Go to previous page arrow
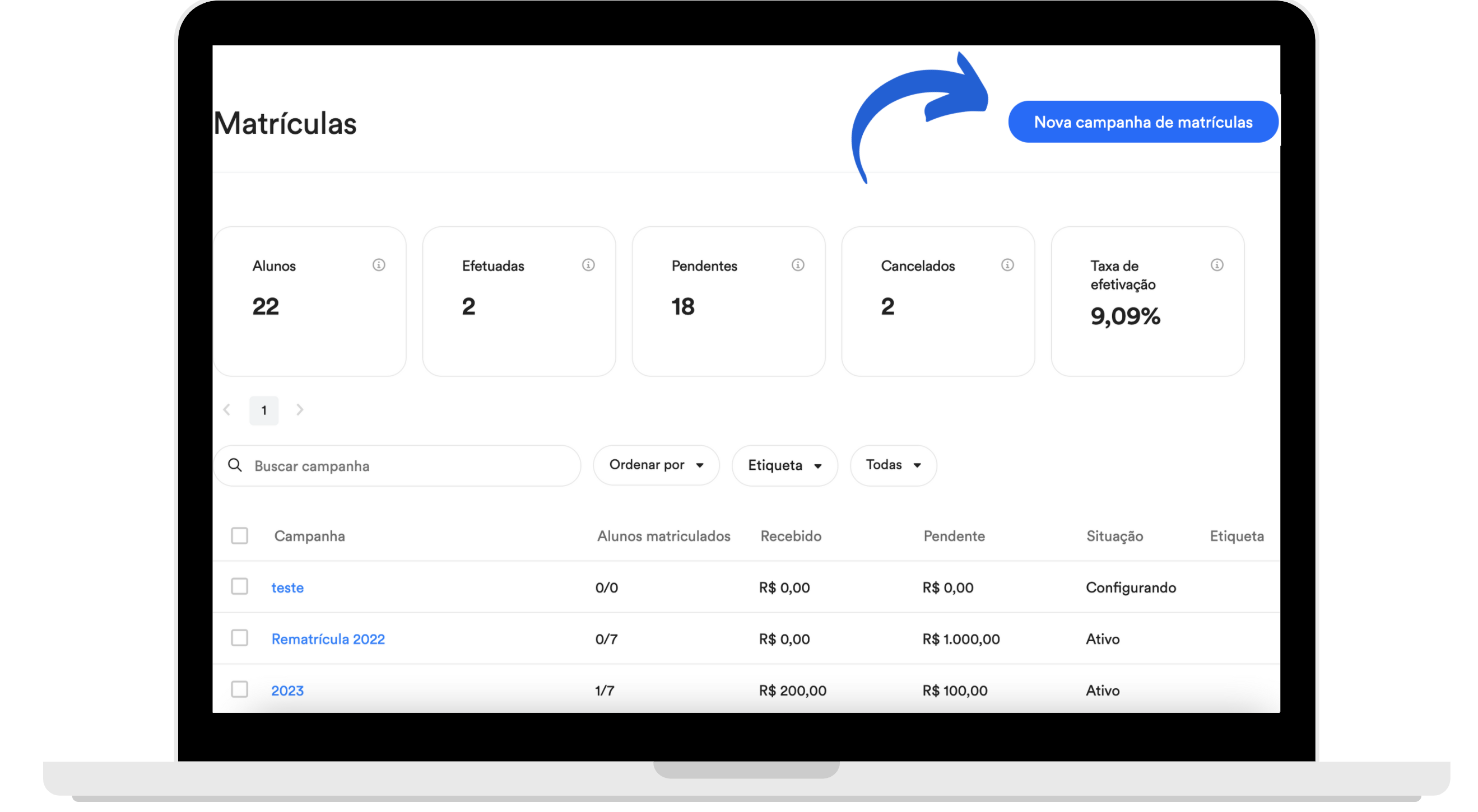1478x812 pixels. point(227,410)
